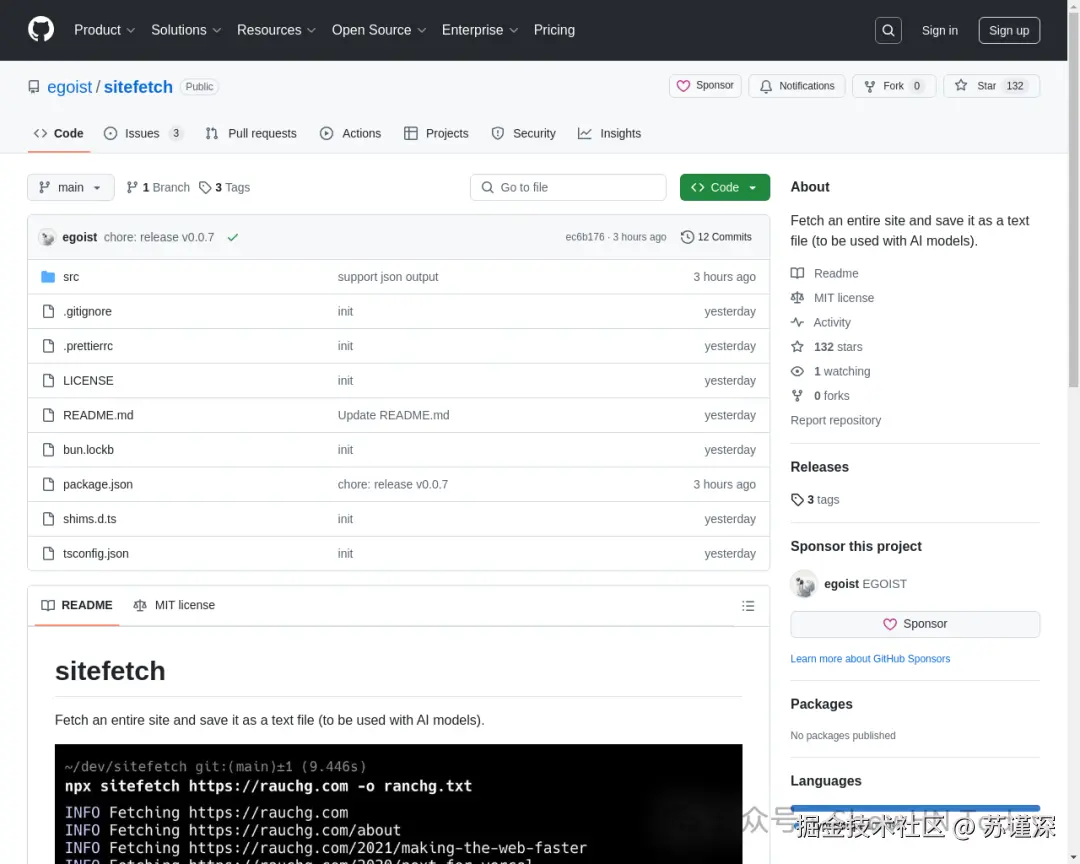The image size is (1080, 864).
Task: Select the MIT license tab in file viewer
Action: tap(174, 606)
